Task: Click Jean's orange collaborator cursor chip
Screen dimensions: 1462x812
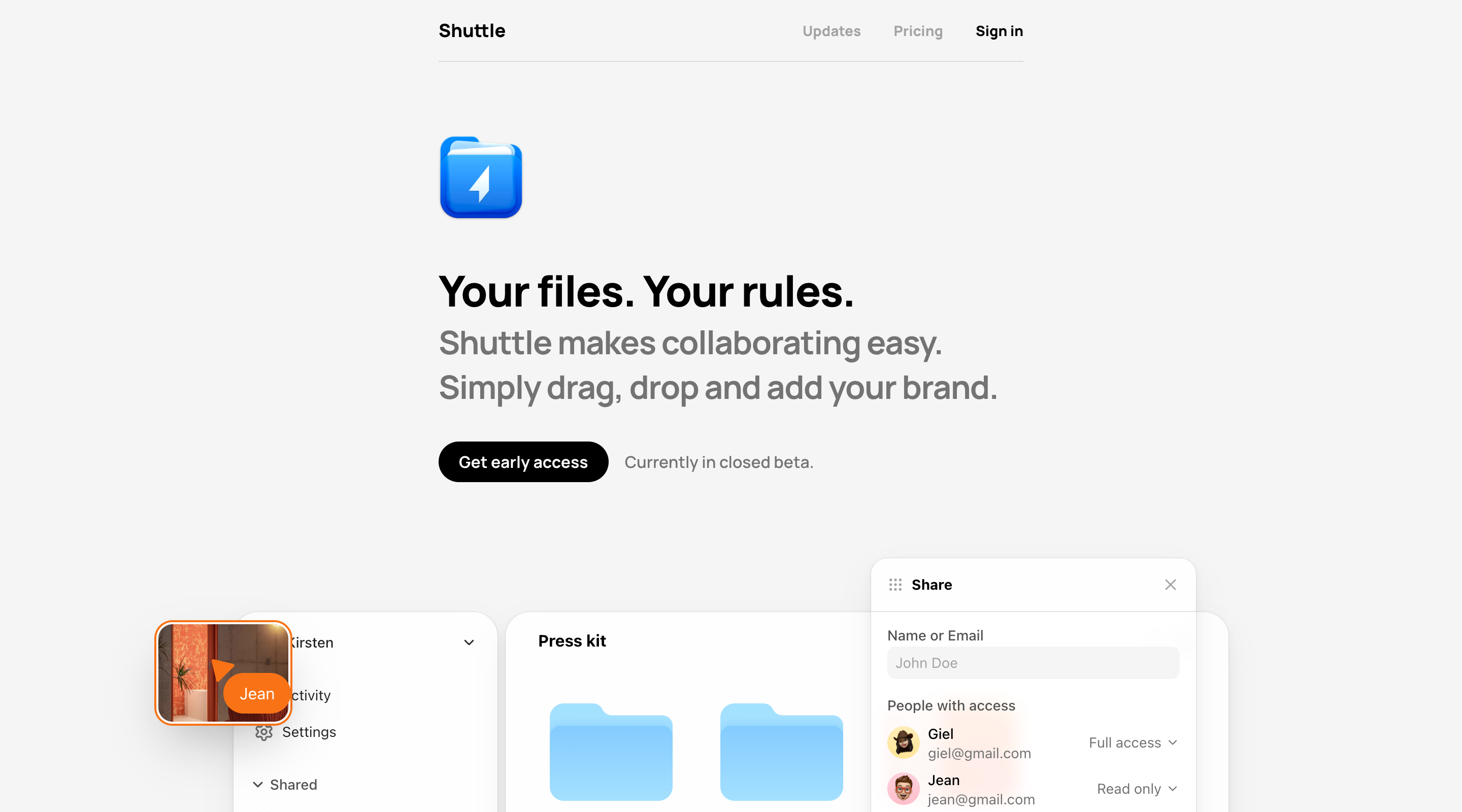Action: (x=256, y=693)
